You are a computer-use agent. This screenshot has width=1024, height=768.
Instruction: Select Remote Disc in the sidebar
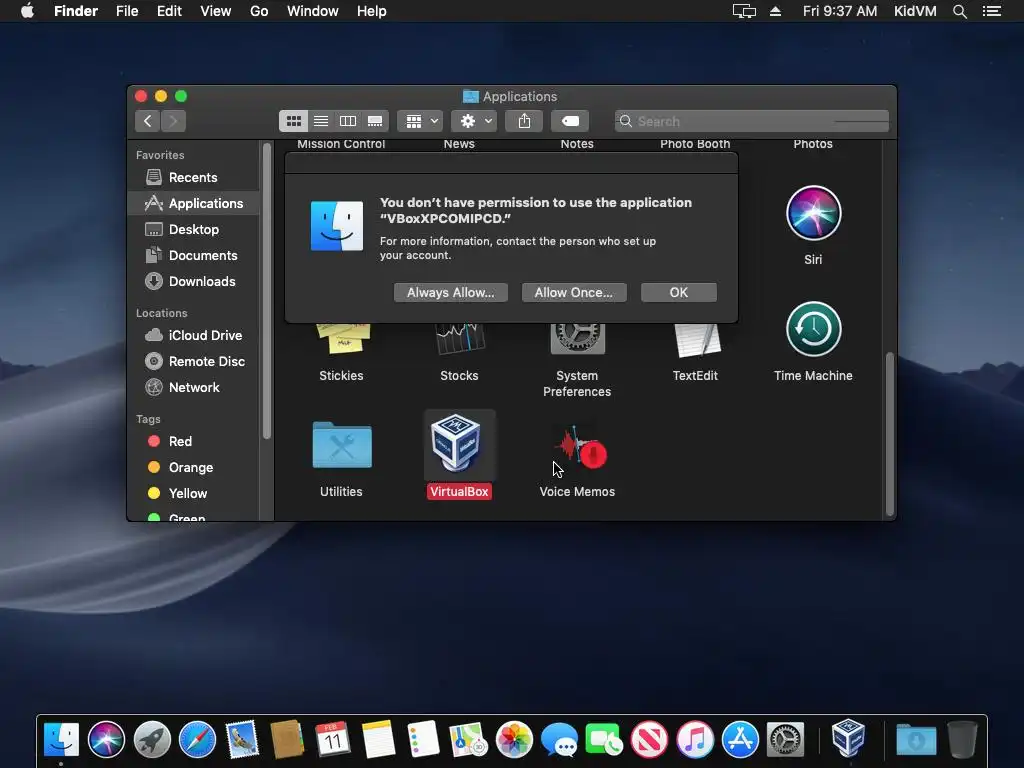[x=194, y=361]
